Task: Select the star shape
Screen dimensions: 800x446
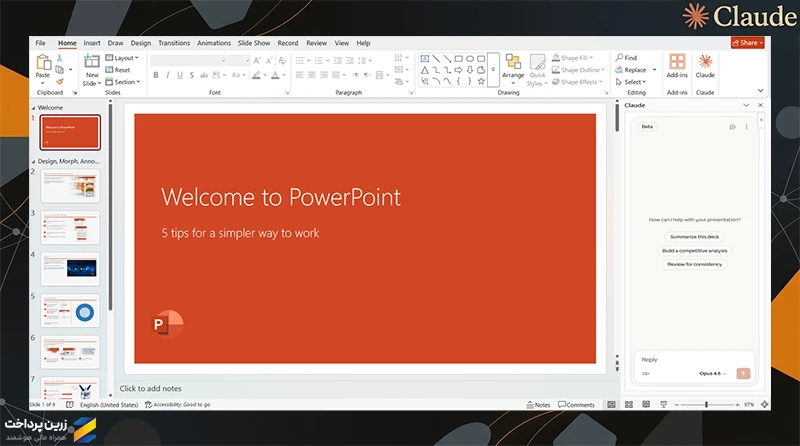Action: click(481, 81)
